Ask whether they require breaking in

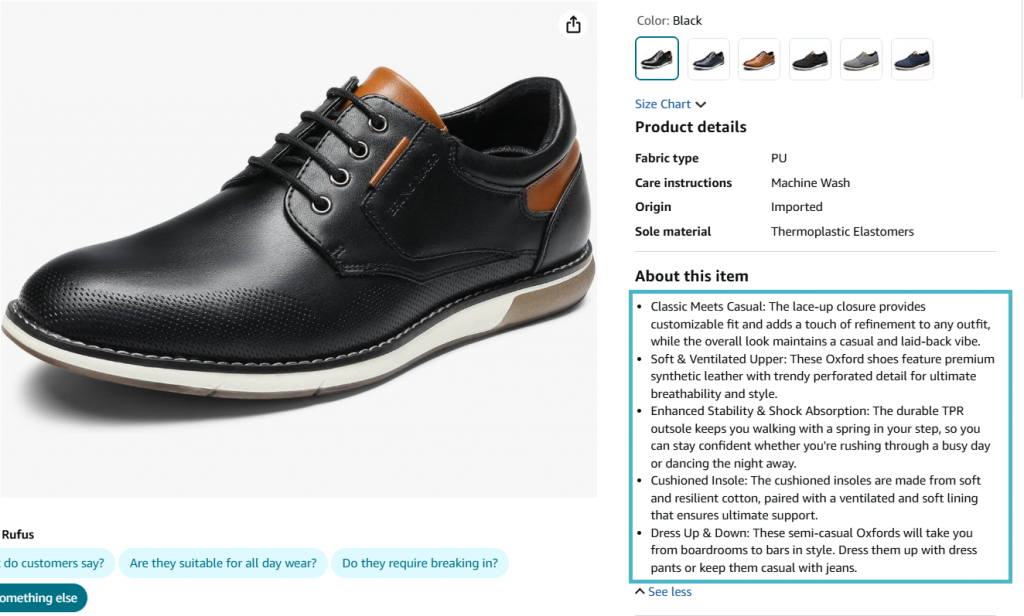click(x=420, y=563)
